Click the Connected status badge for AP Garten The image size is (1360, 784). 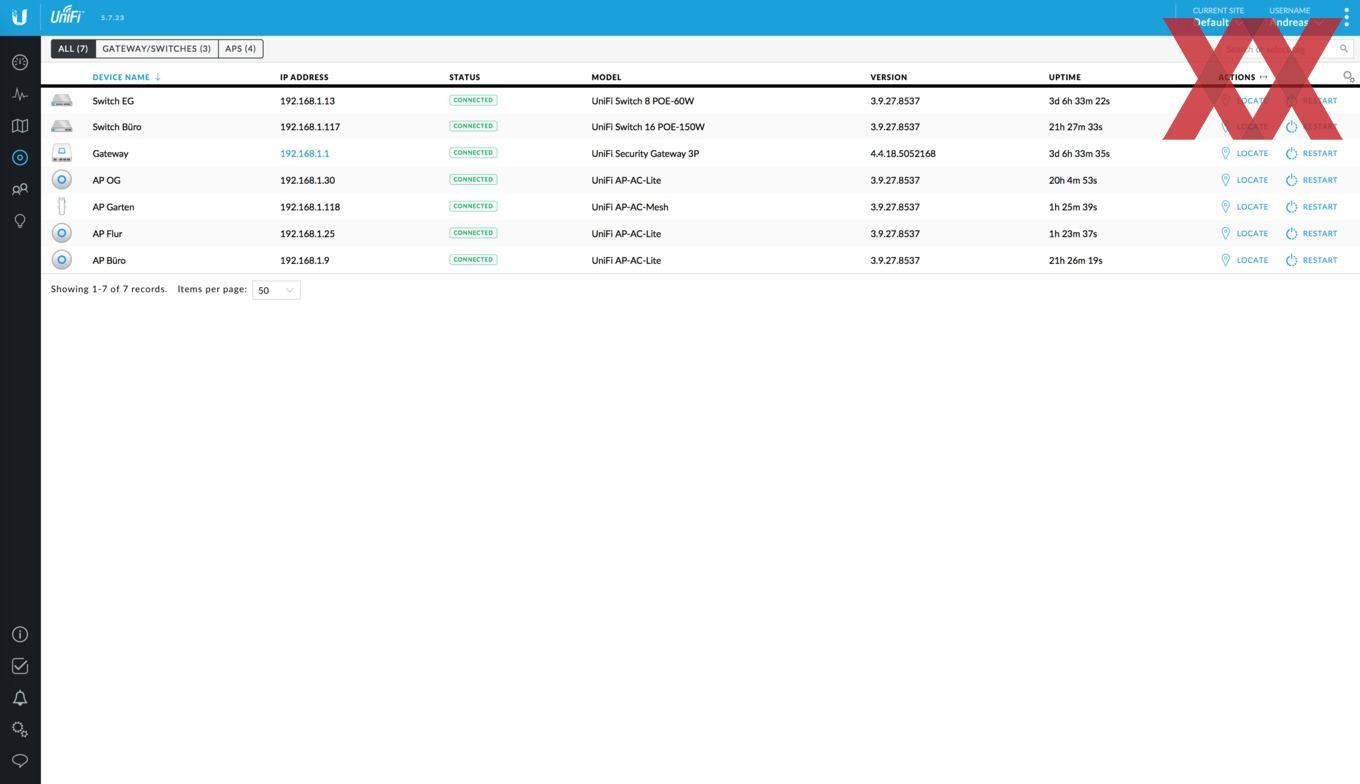(473, 206)
